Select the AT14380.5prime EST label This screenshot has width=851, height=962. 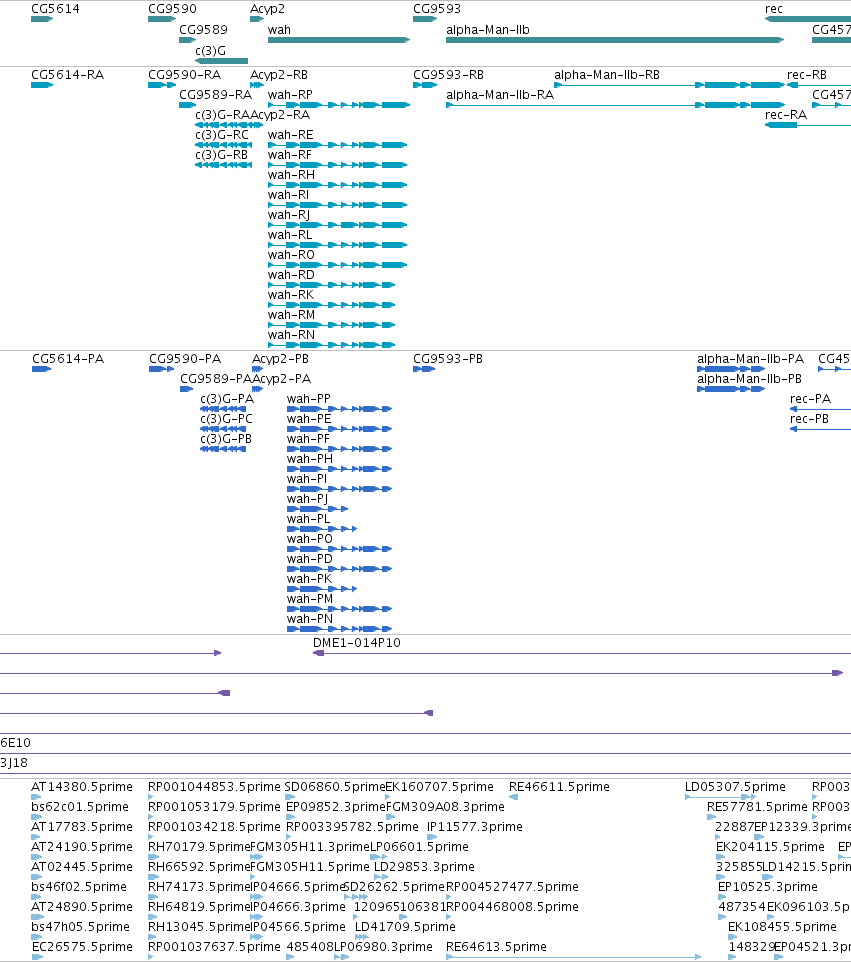tap(82, 787)
